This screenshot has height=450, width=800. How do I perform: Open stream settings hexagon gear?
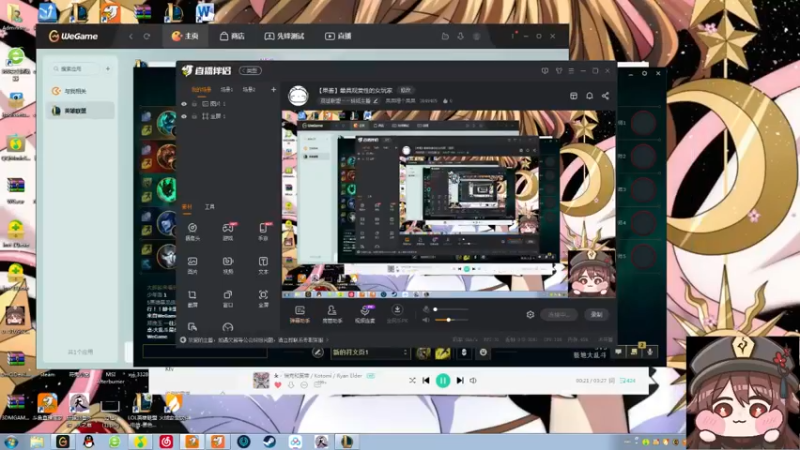[x=530, y=315]
